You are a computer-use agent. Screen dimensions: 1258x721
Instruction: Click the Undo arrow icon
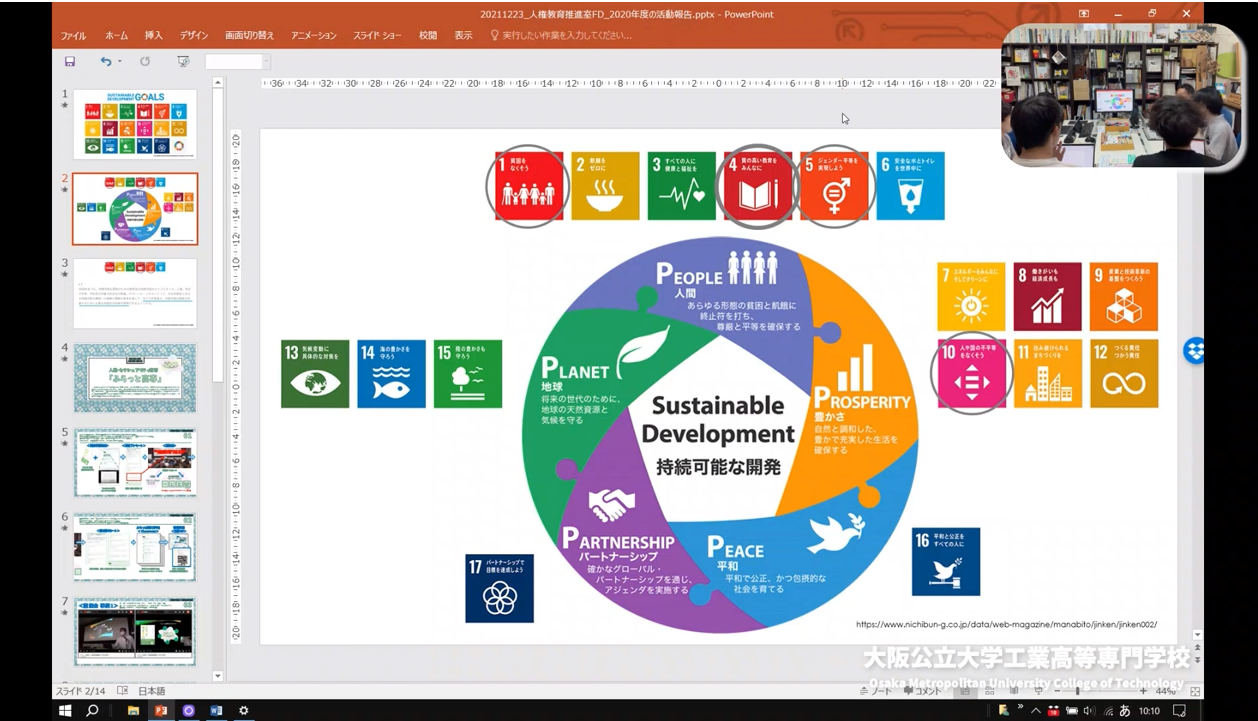point(105,61)
